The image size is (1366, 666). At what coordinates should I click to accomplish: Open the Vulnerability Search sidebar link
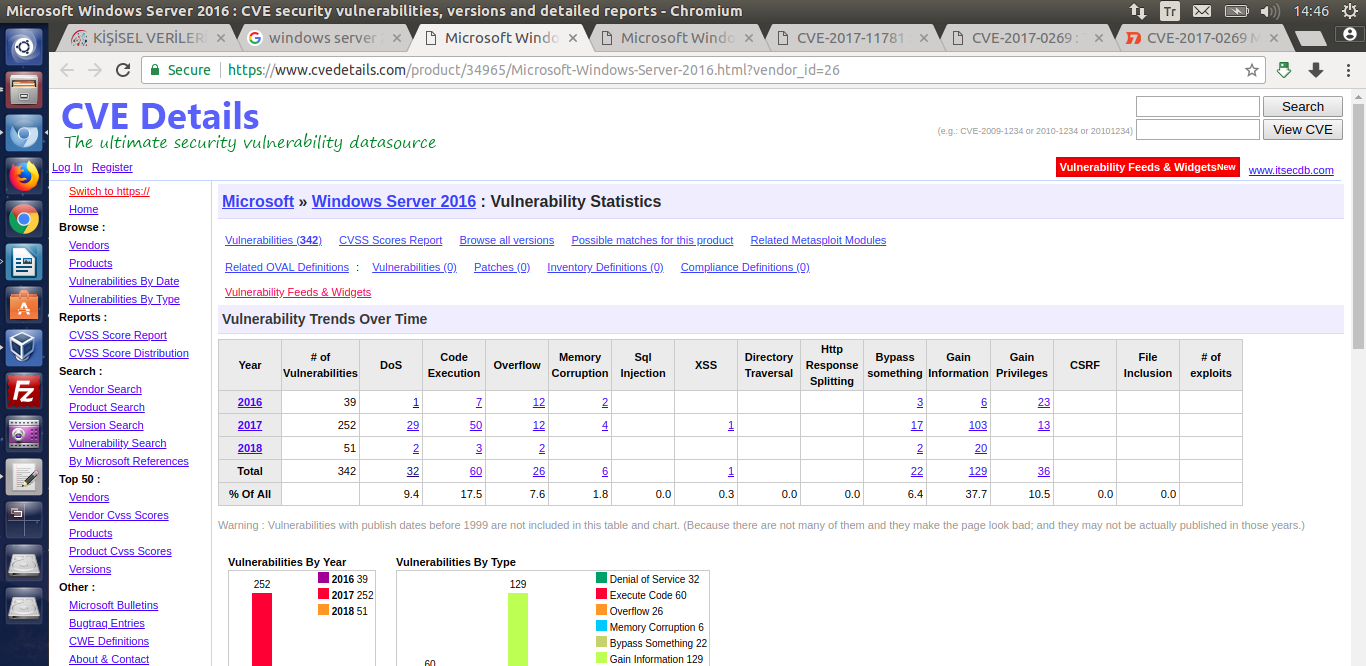click(x=118, y=443)
